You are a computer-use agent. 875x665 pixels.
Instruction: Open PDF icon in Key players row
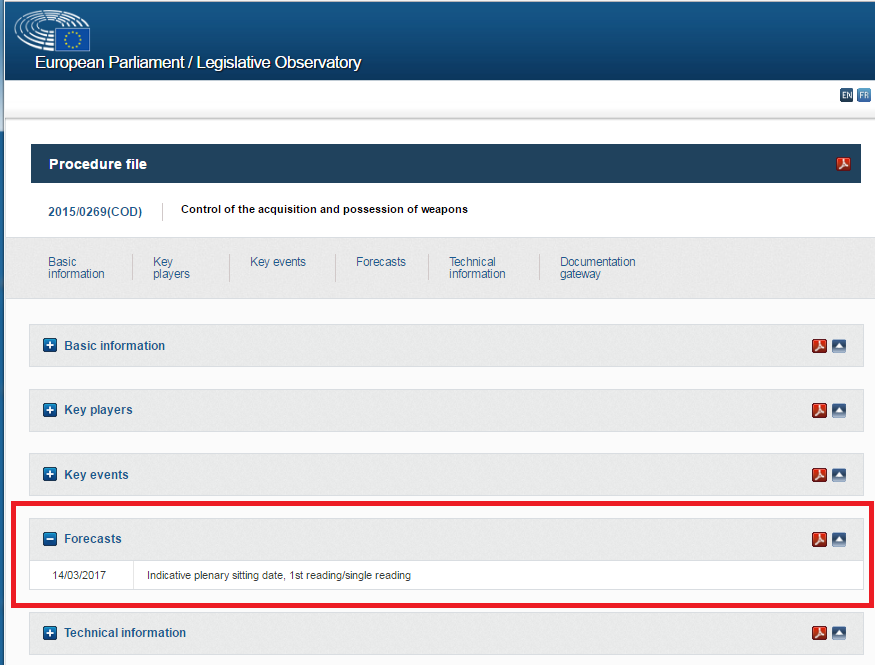point(819,410)
